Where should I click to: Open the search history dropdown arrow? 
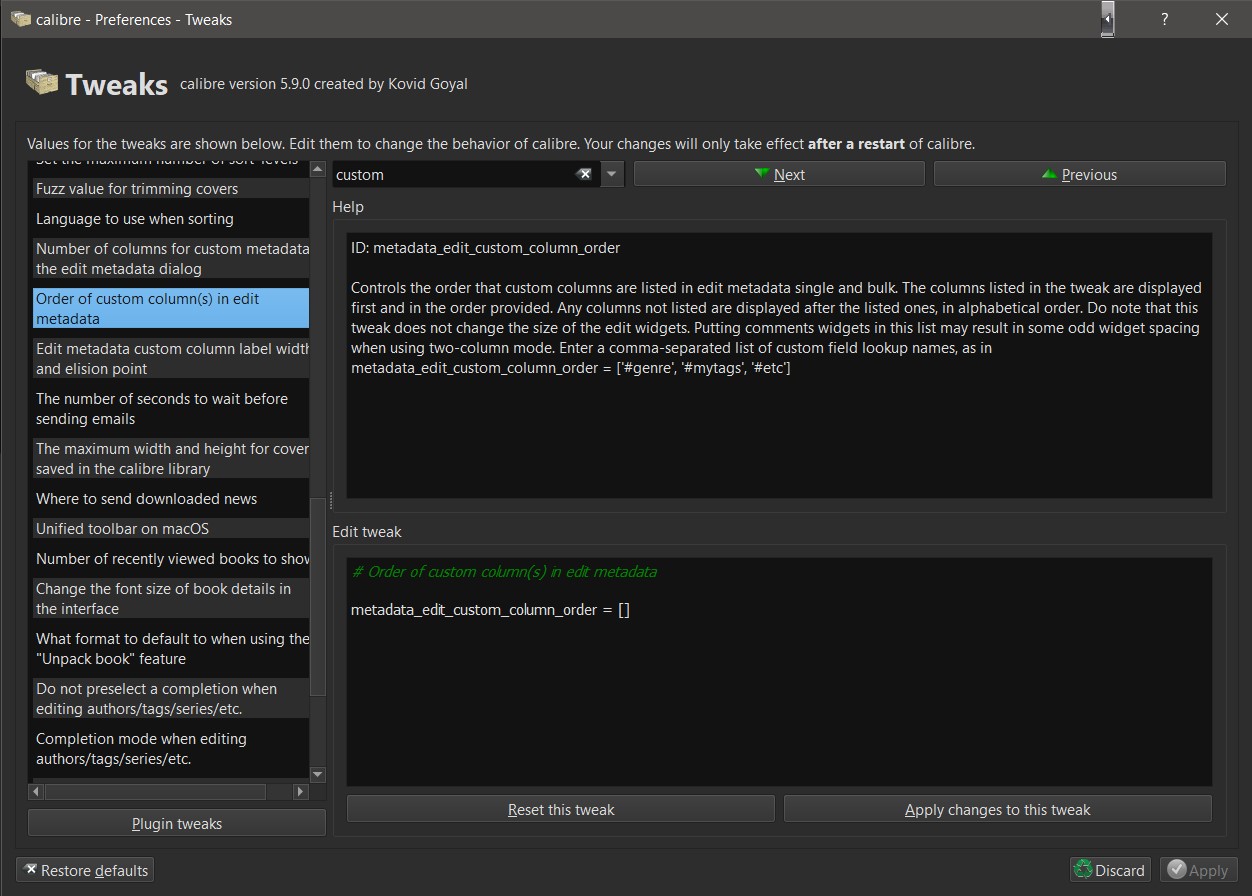[x=613, y=174]
